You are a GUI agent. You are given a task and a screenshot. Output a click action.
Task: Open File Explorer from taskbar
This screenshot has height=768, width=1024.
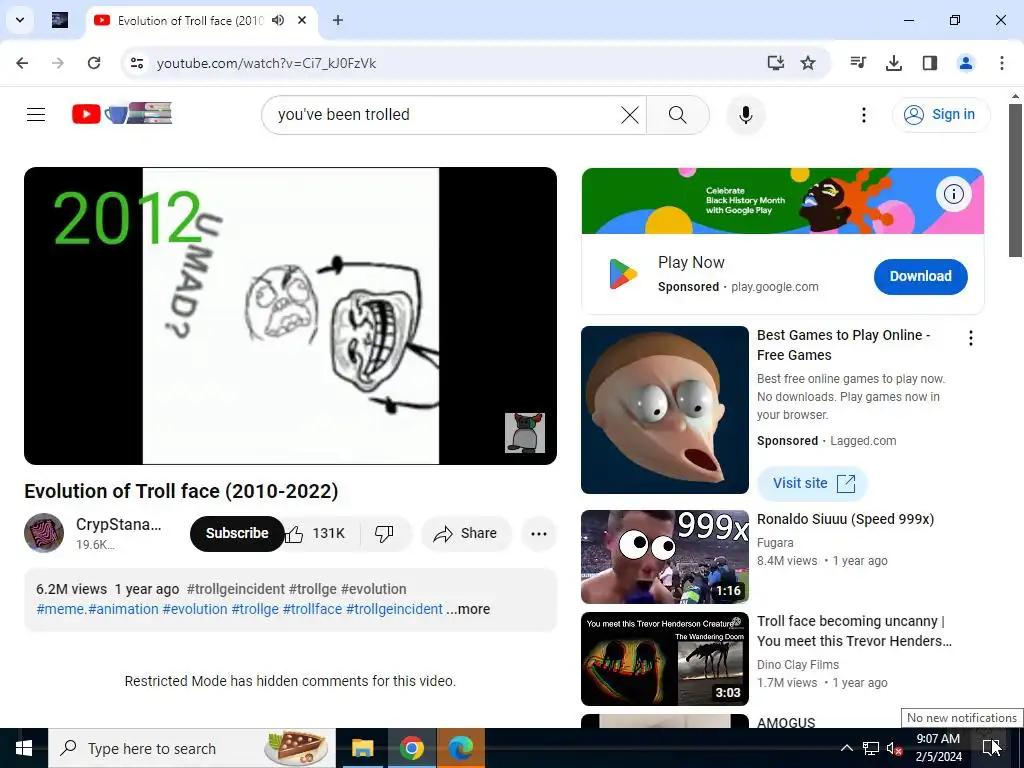point(362,748)
